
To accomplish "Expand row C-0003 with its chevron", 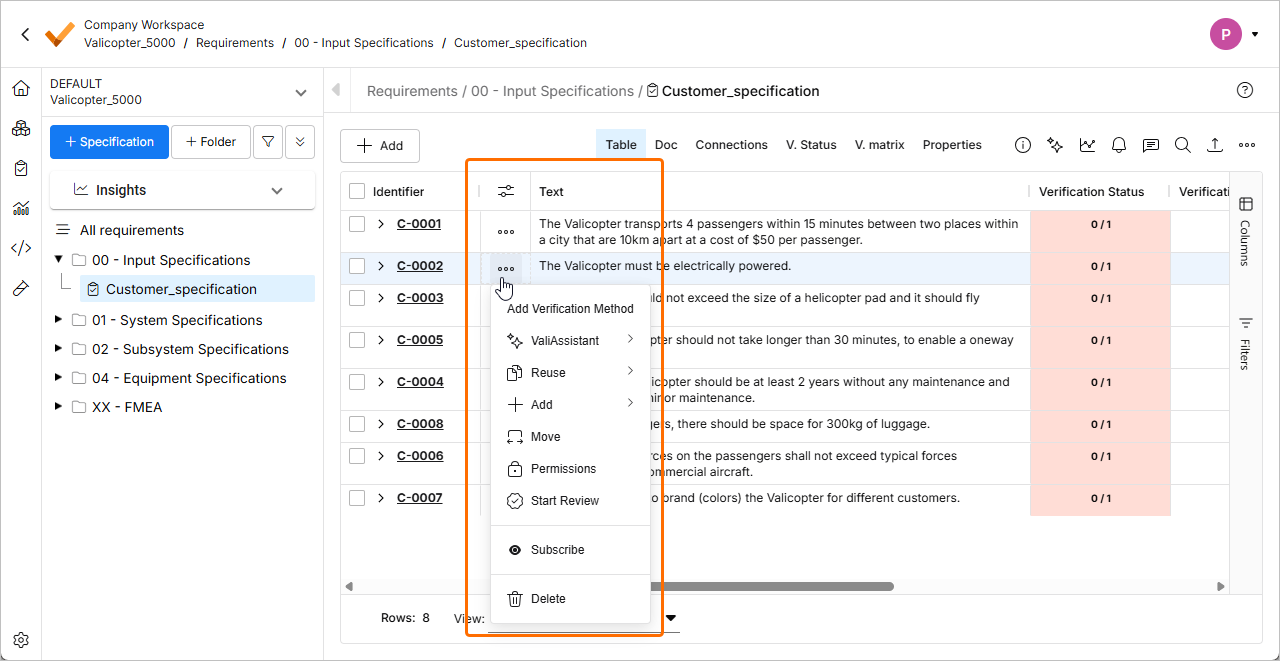I will (x=381, y=298).
